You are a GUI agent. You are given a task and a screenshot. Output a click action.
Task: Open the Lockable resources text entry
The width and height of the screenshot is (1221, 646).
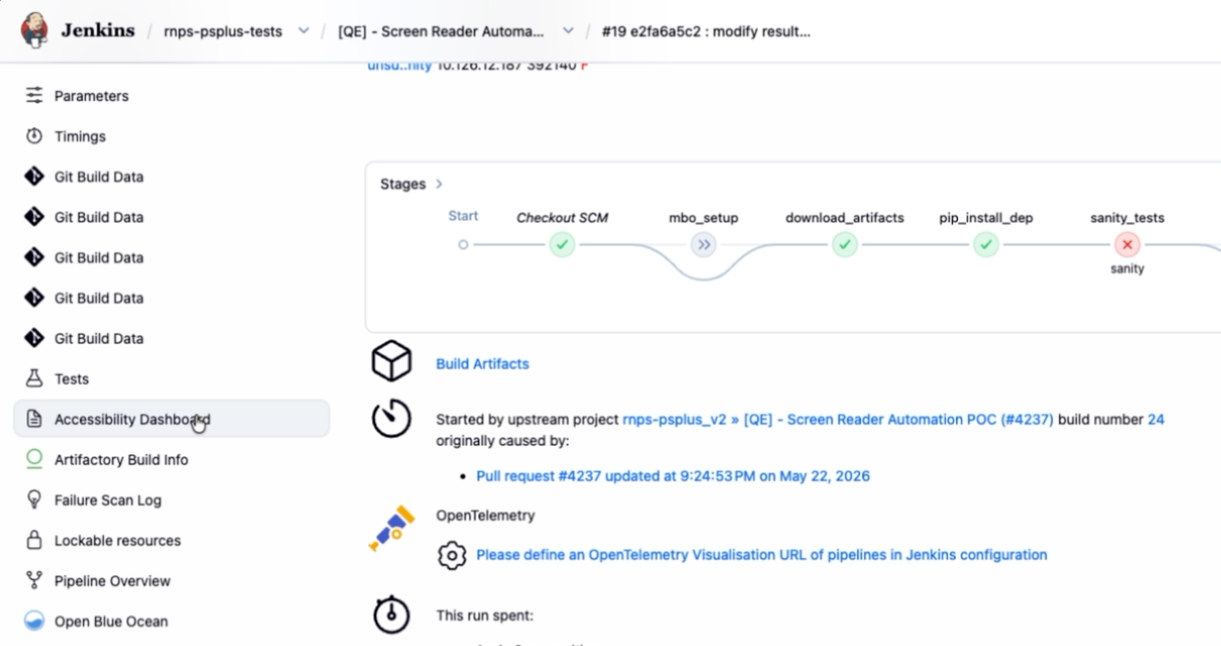118,541
